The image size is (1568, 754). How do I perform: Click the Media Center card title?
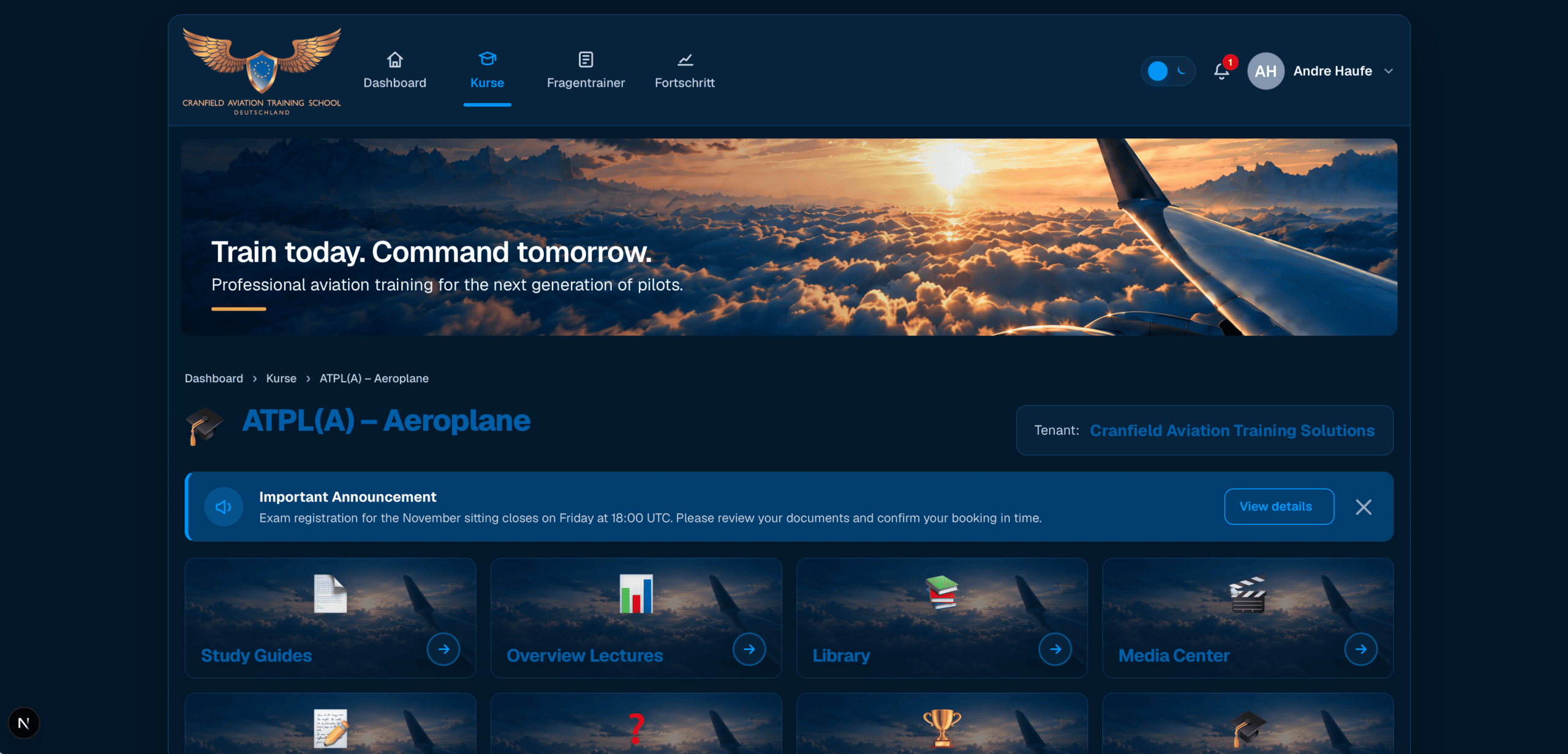1174,655
